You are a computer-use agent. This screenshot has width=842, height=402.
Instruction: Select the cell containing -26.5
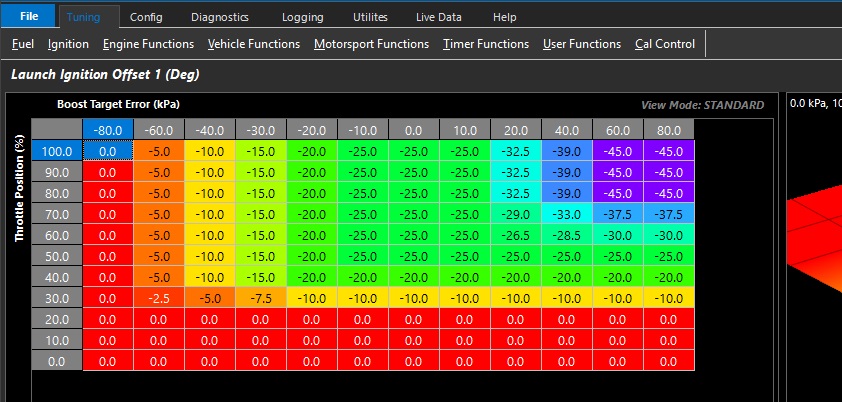coord(516,234)
